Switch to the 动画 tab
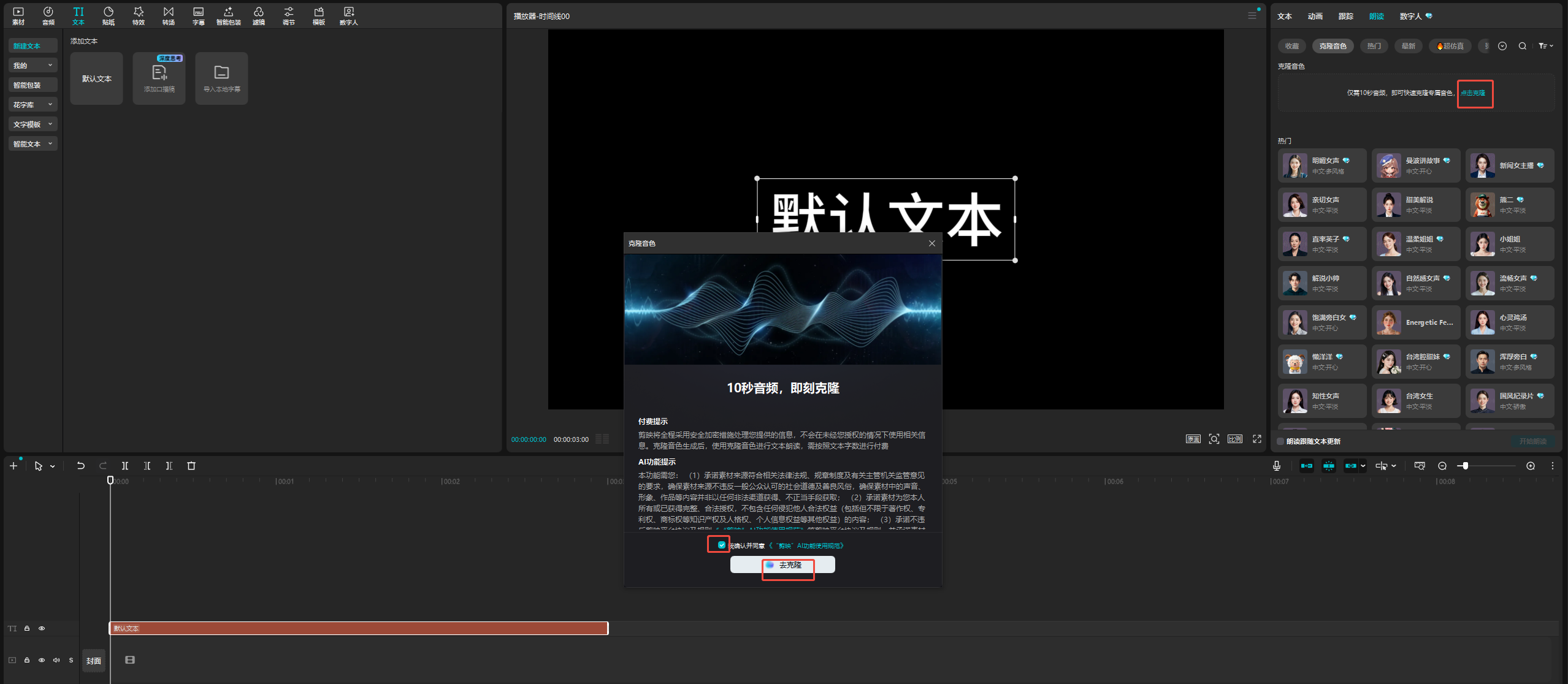The height and width of the screenshot is (684, 1568). [1315, 17]
